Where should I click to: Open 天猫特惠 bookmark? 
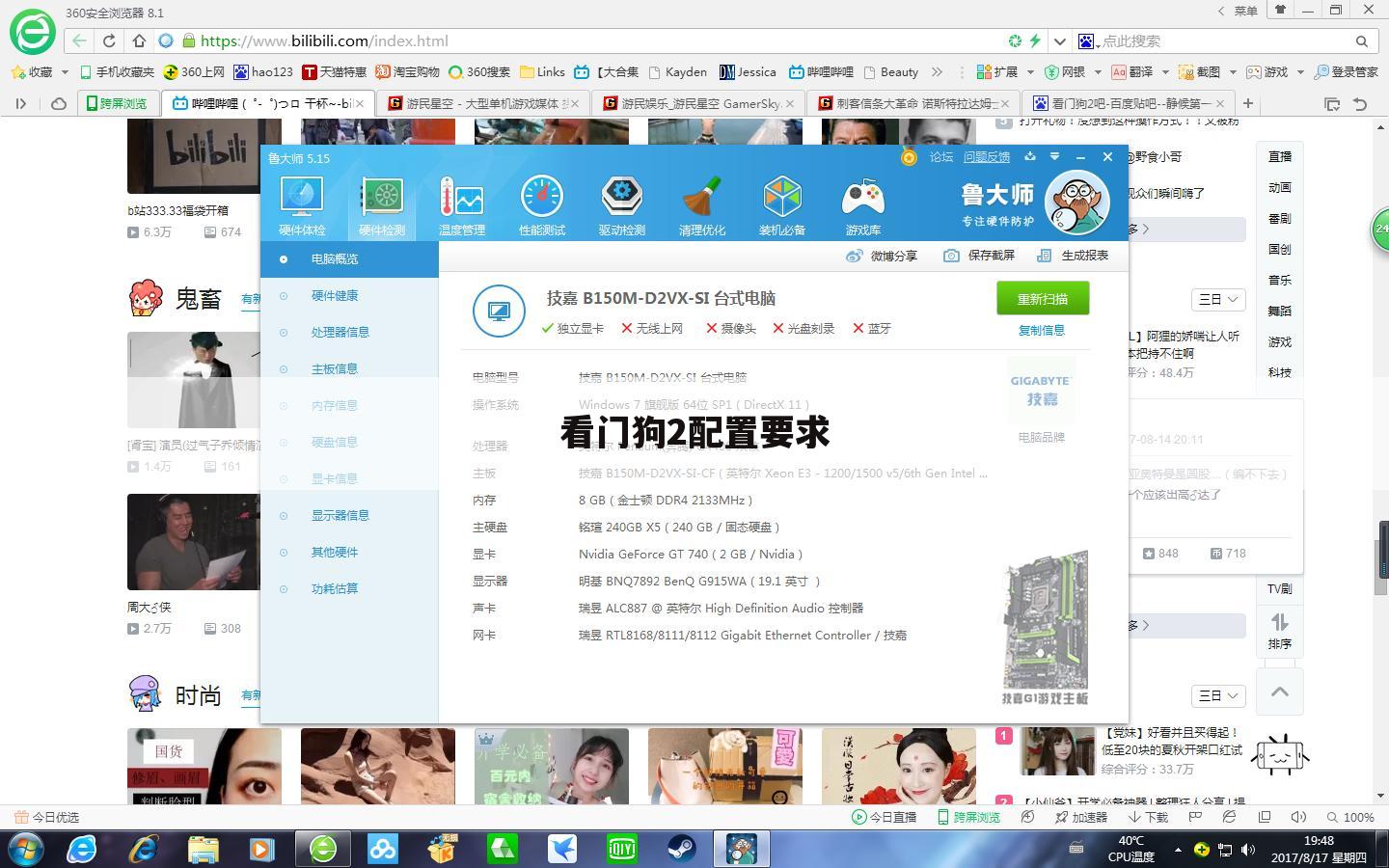(x=335, y=71)
